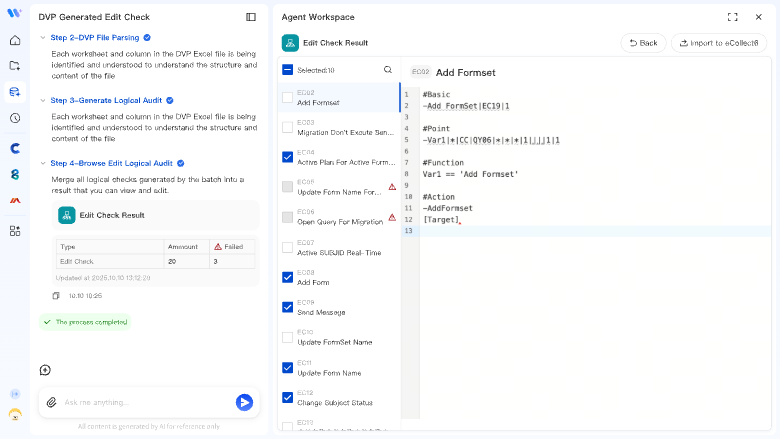Copy the response using copy icon
The image size is (780, 439).
pyautogui.click(x=56, y=296)
